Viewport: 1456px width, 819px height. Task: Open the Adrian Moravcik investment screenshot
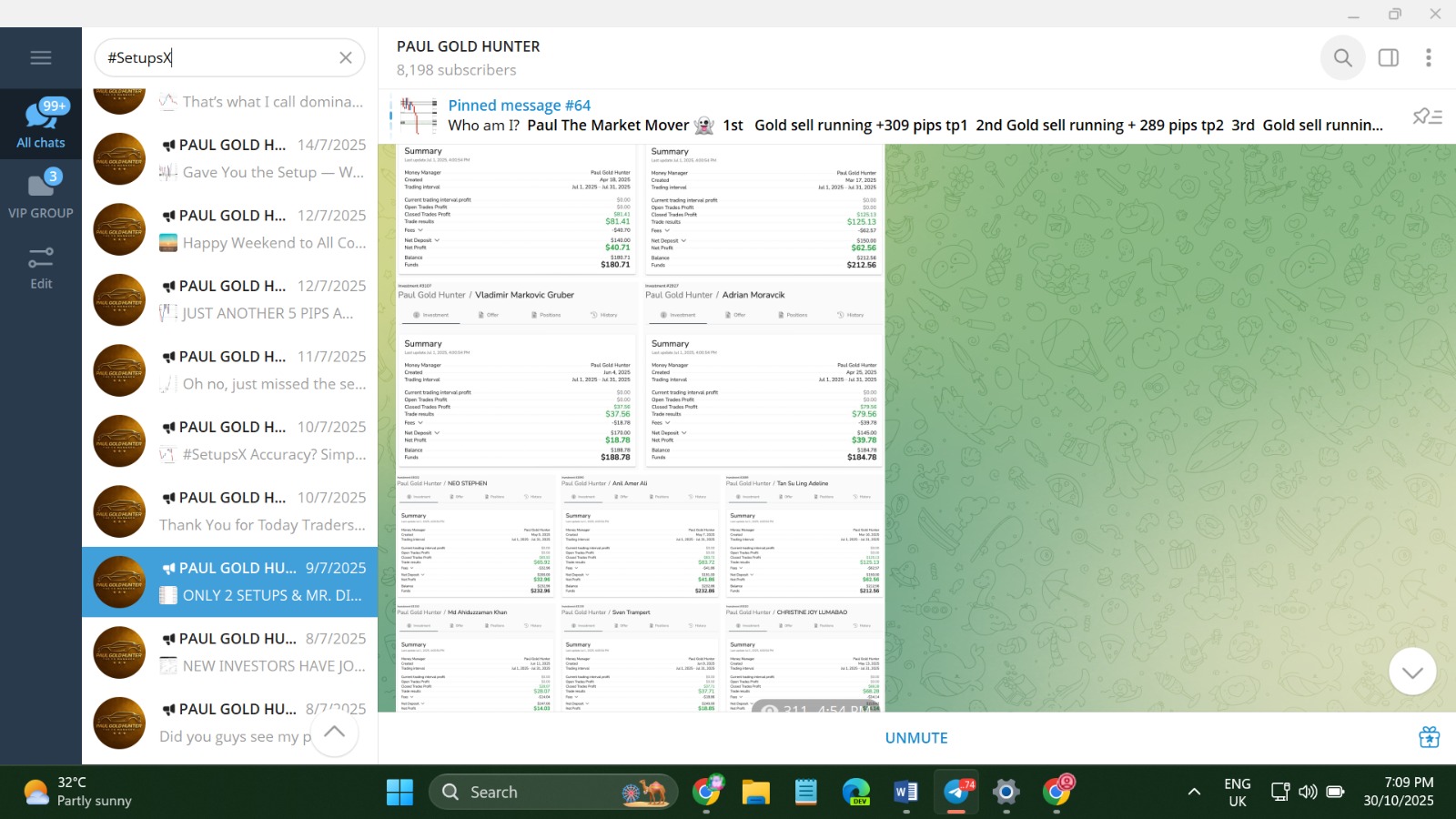763,377
